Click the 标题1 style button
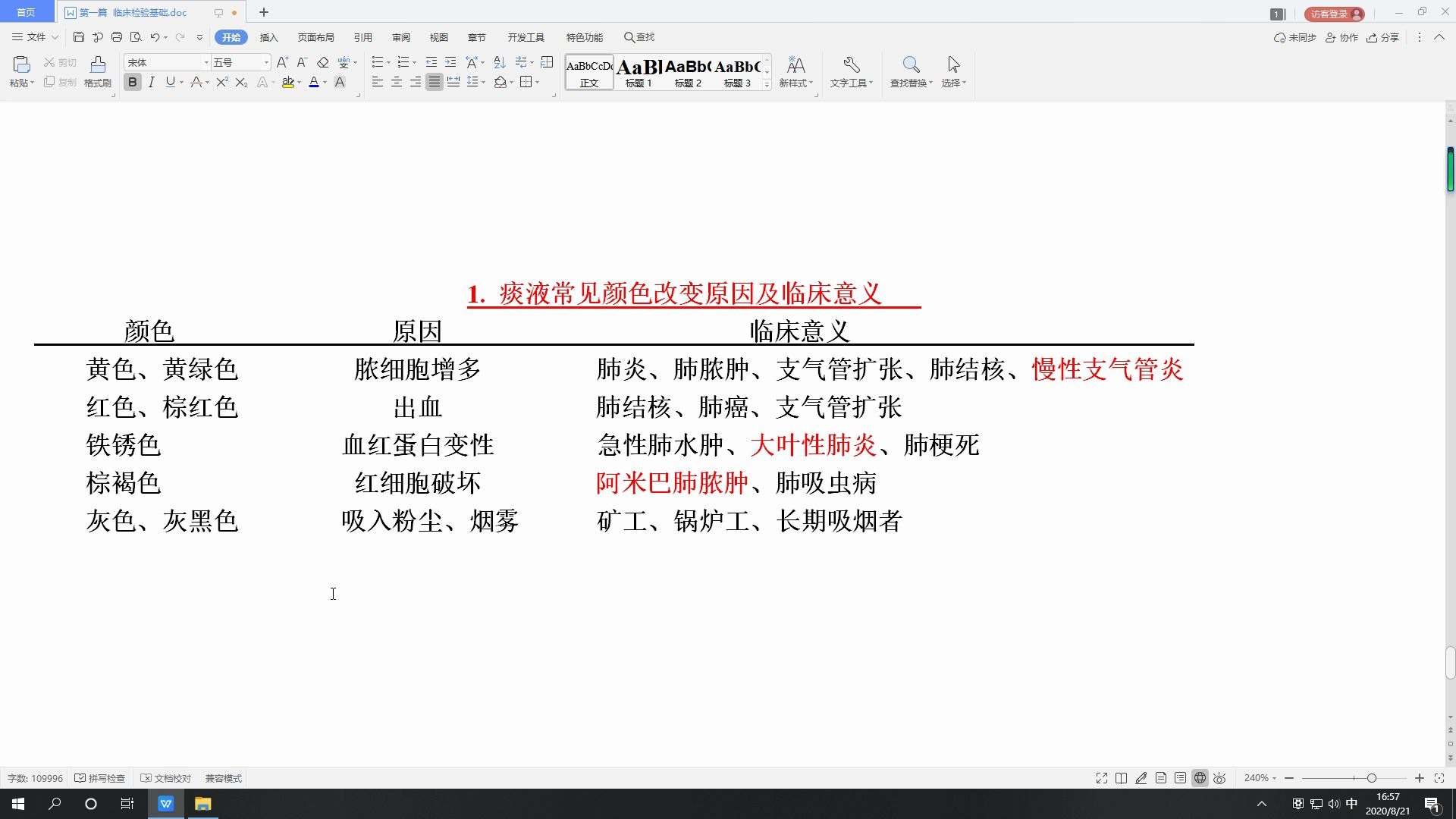Image resolution: width=1456 pixels, height=819 pixels. pyautogui.click(x=638, y=71)
